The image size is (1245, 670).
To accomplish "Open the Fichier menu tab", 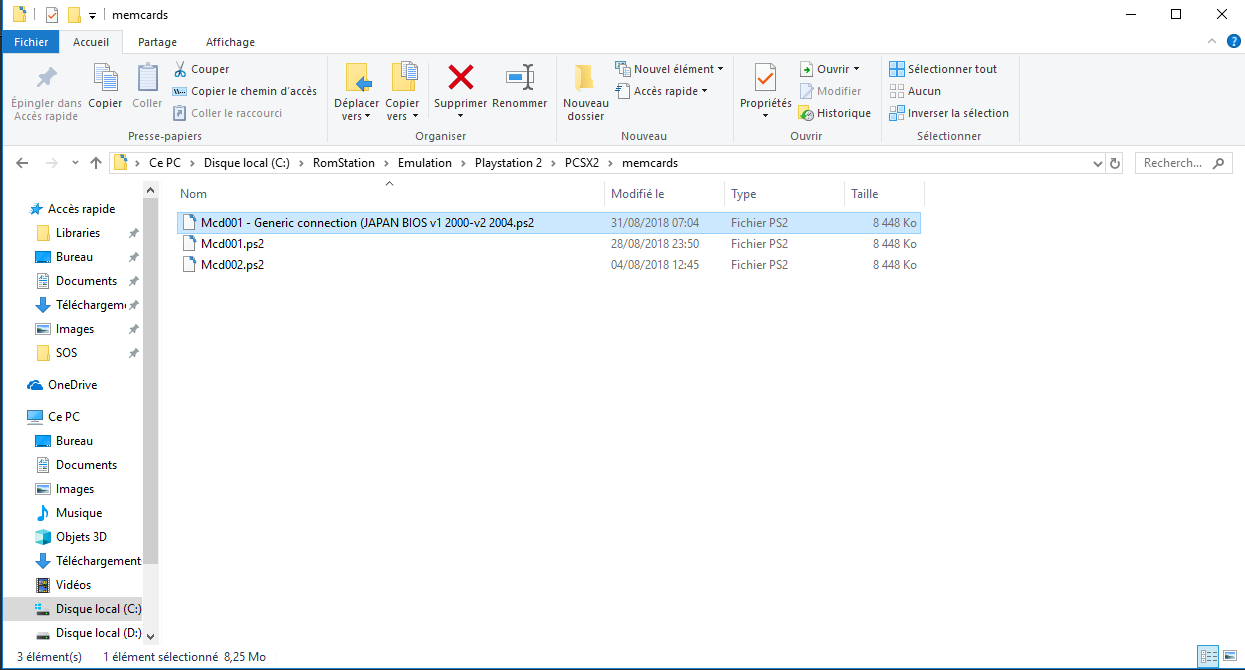I will 31,42.
